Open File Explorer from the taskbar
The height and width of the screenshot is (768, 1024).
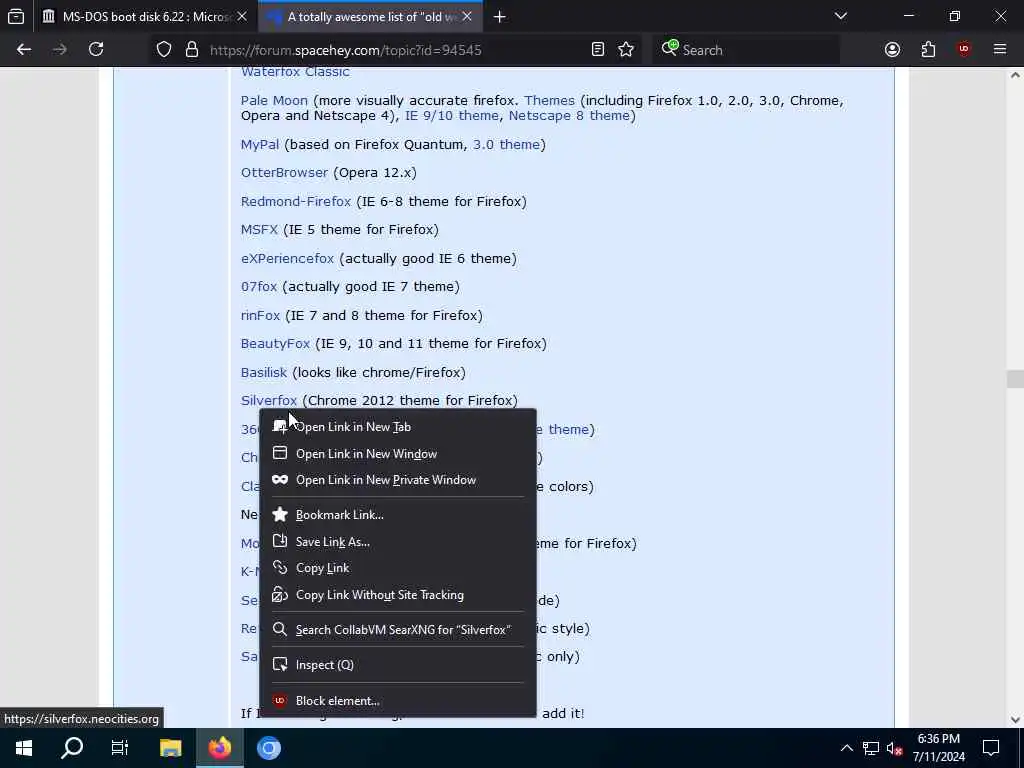(170, 748)
